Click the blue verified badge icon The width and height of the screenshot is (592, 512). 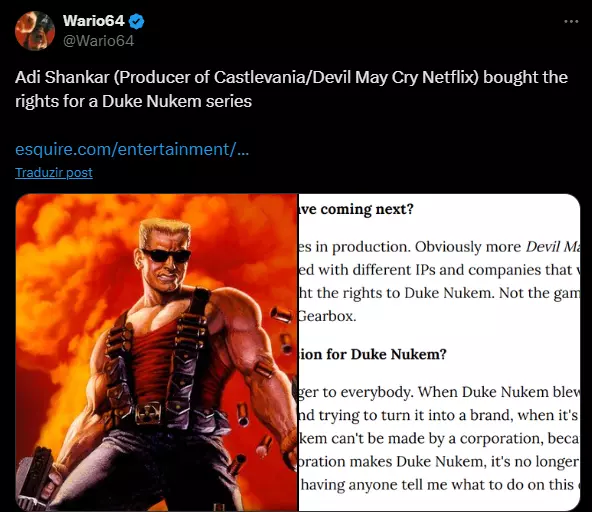[136, 21]
